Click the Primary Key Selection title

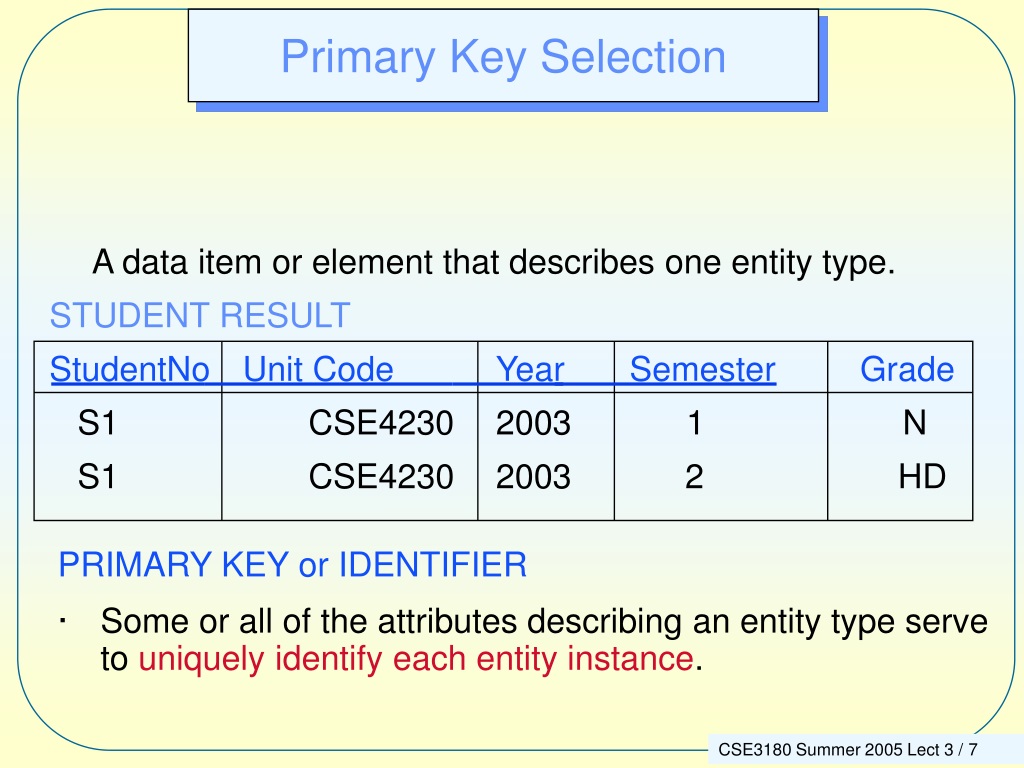coord(503,57)
